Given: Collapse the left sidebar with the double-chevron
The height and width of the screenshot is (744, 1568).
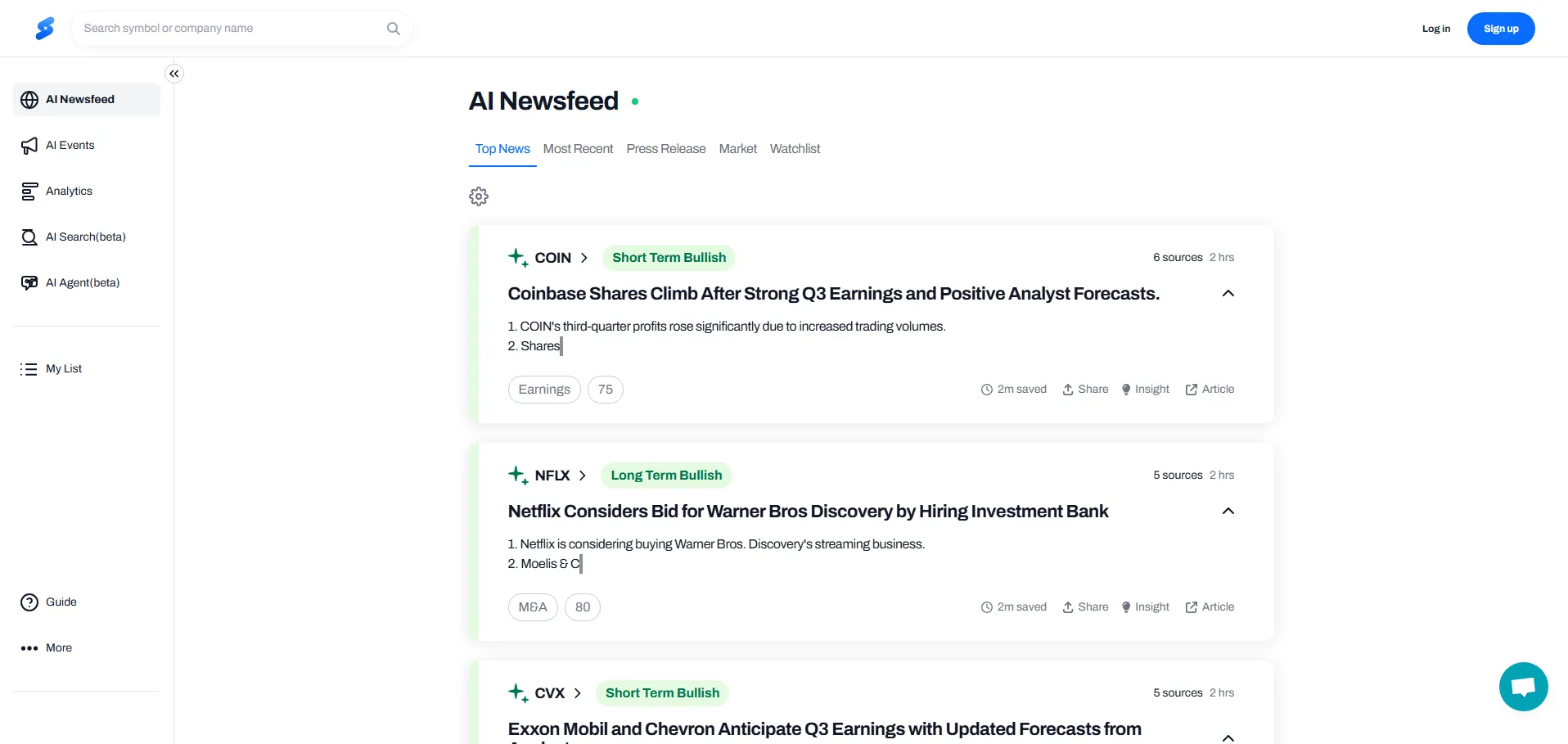Looking at the screenshot, I should point(174,74).
